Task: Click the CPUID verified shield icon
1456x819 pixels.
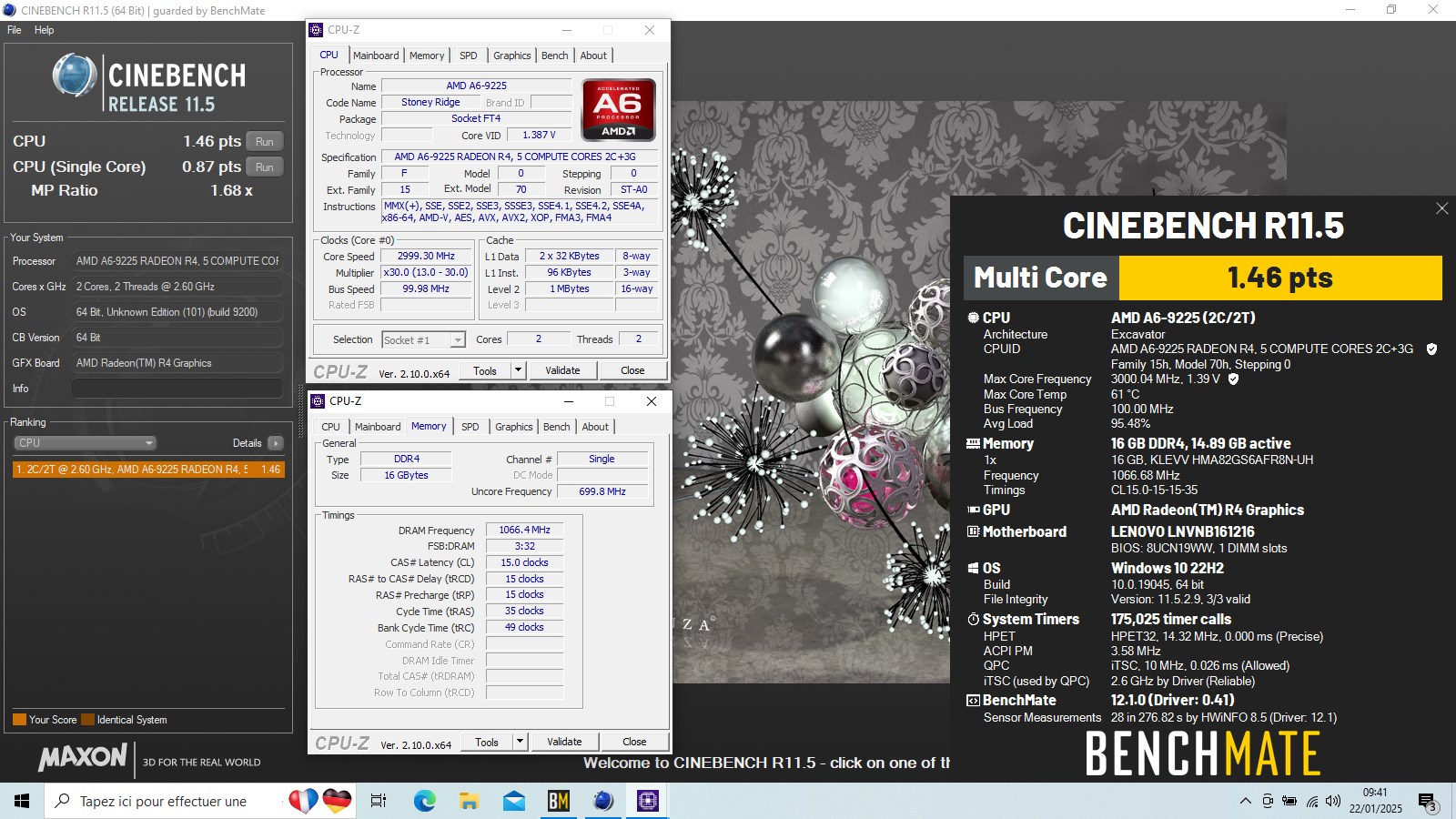Action: coord(1431,349)
